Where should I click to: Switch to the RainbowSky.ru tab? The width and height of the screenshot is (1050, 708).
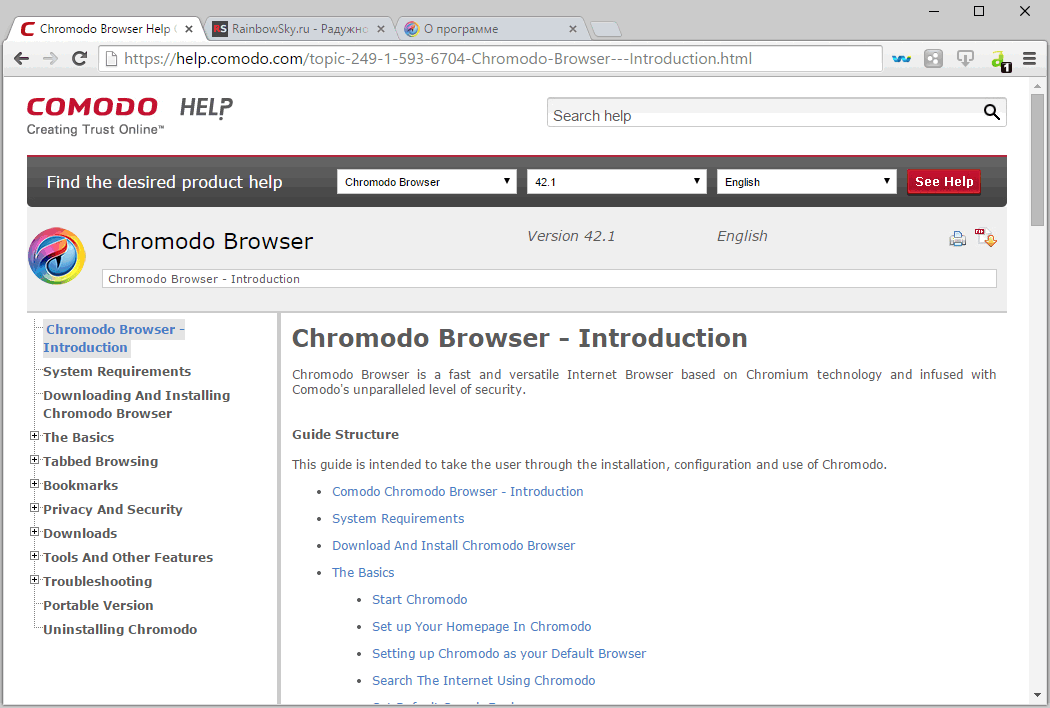[x=298, y=29]
